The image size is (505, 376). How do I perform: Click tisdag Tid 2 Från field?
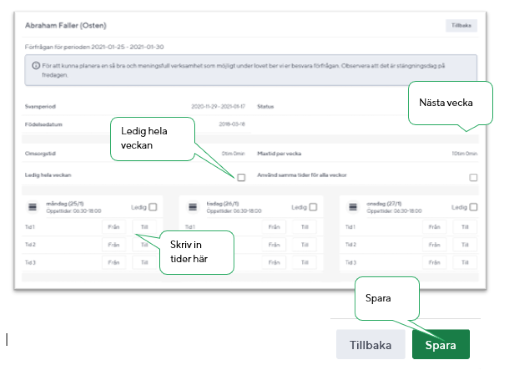(x=274, y=245)
